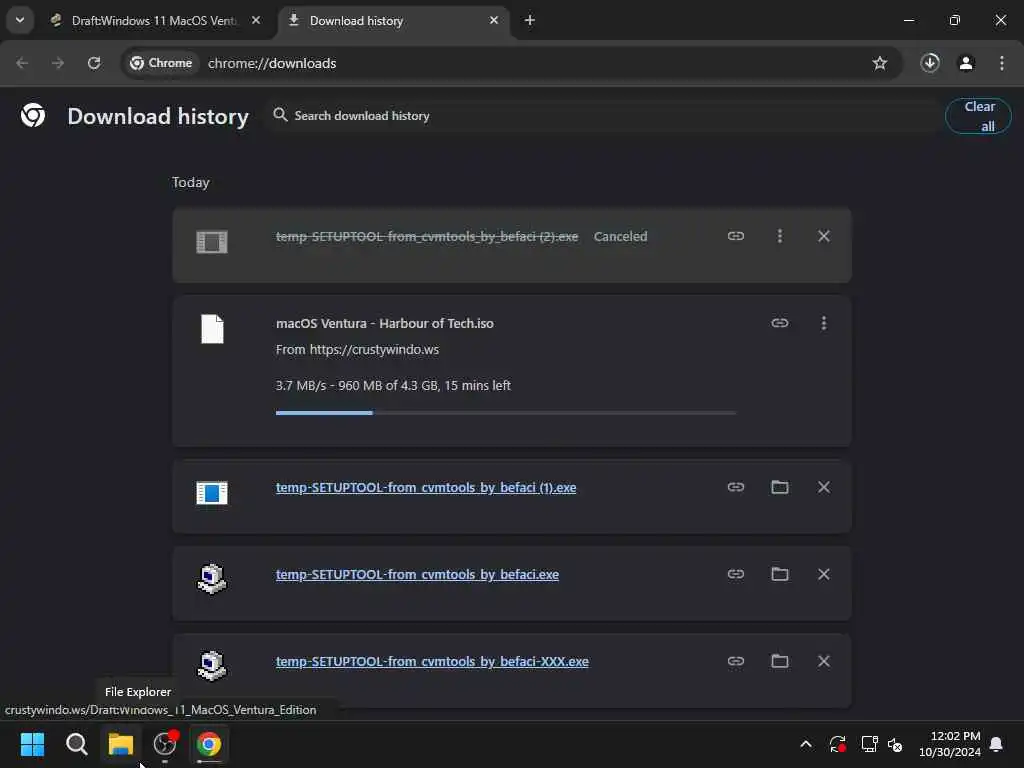Remove befaci.exe from download list
The height and width of the screenshot is (768, 1024).
pyautogui.click(x=824, y=573)
